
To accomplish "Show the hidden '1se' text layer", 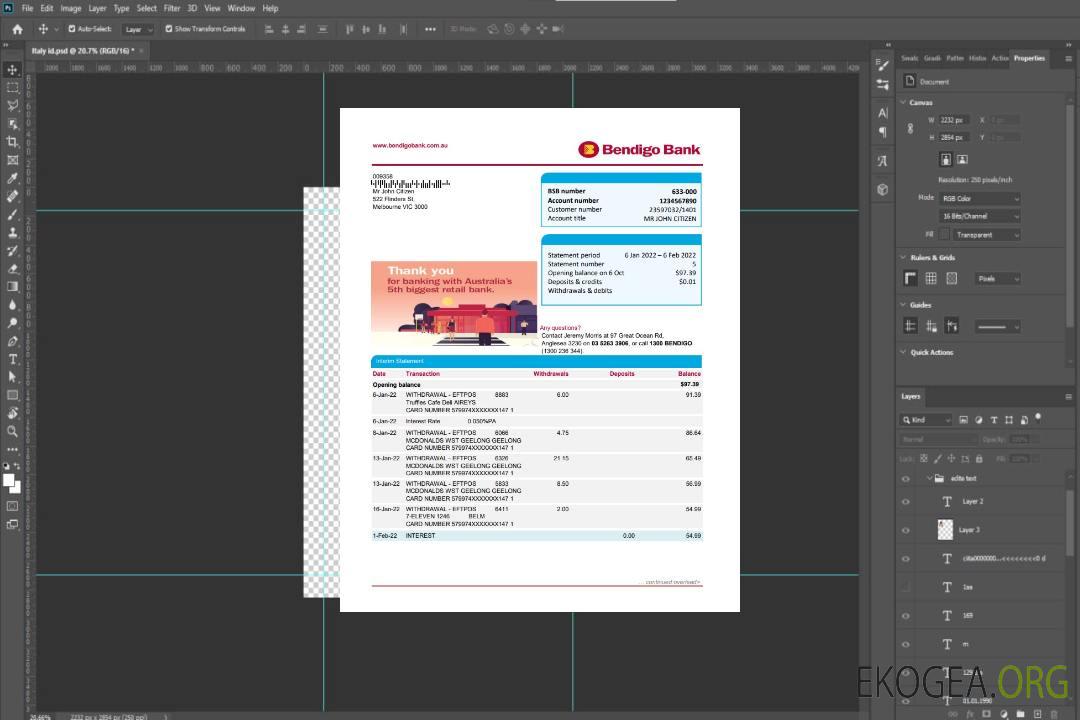I will (906, 588).
